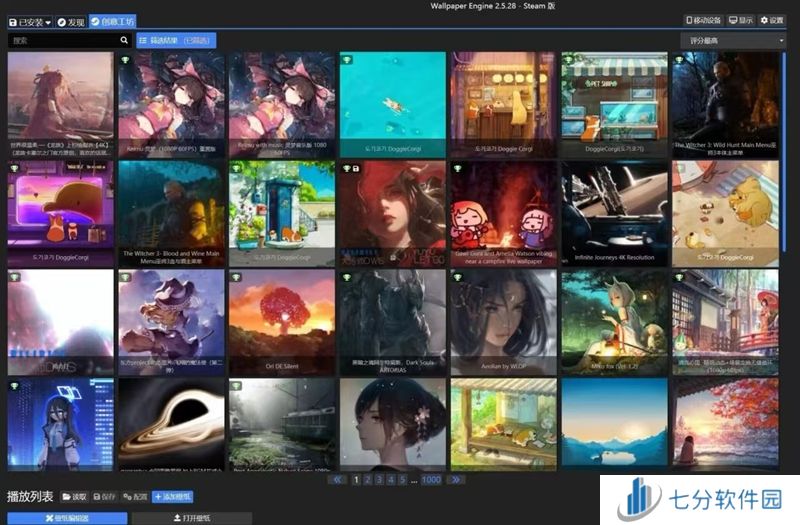Click trophy badge on Aeolian by WLOP wallpaper

pos(458,277)
